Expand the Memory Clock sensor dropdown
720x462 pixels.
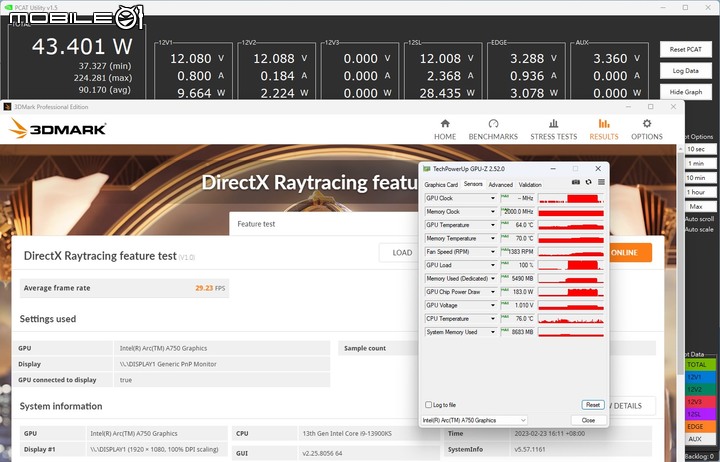pyautogui.click(x=493, y=212)
